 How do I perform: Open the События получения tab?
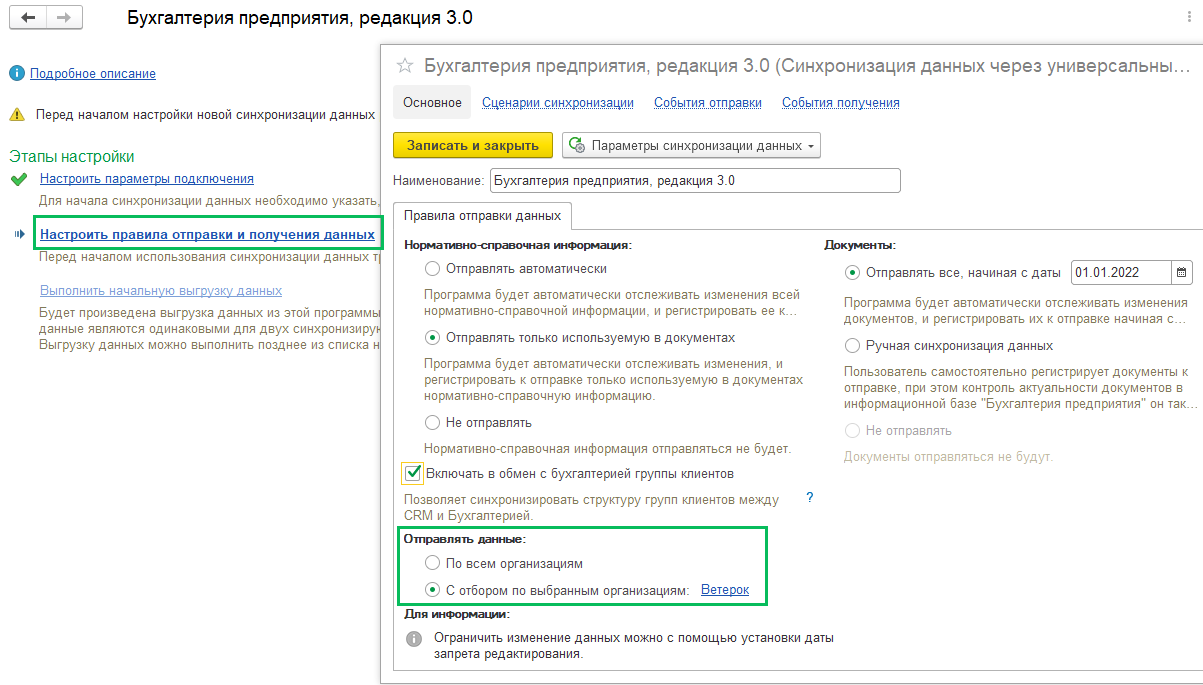pyautogui.click(x=841, y=102)
